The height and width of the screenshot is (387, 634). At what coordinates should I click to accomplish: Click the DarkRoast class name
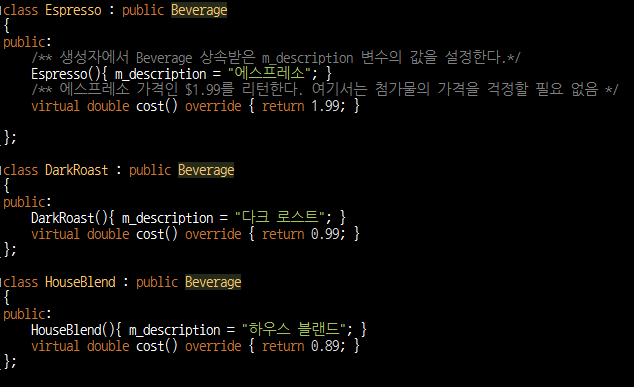coord(76,170)
